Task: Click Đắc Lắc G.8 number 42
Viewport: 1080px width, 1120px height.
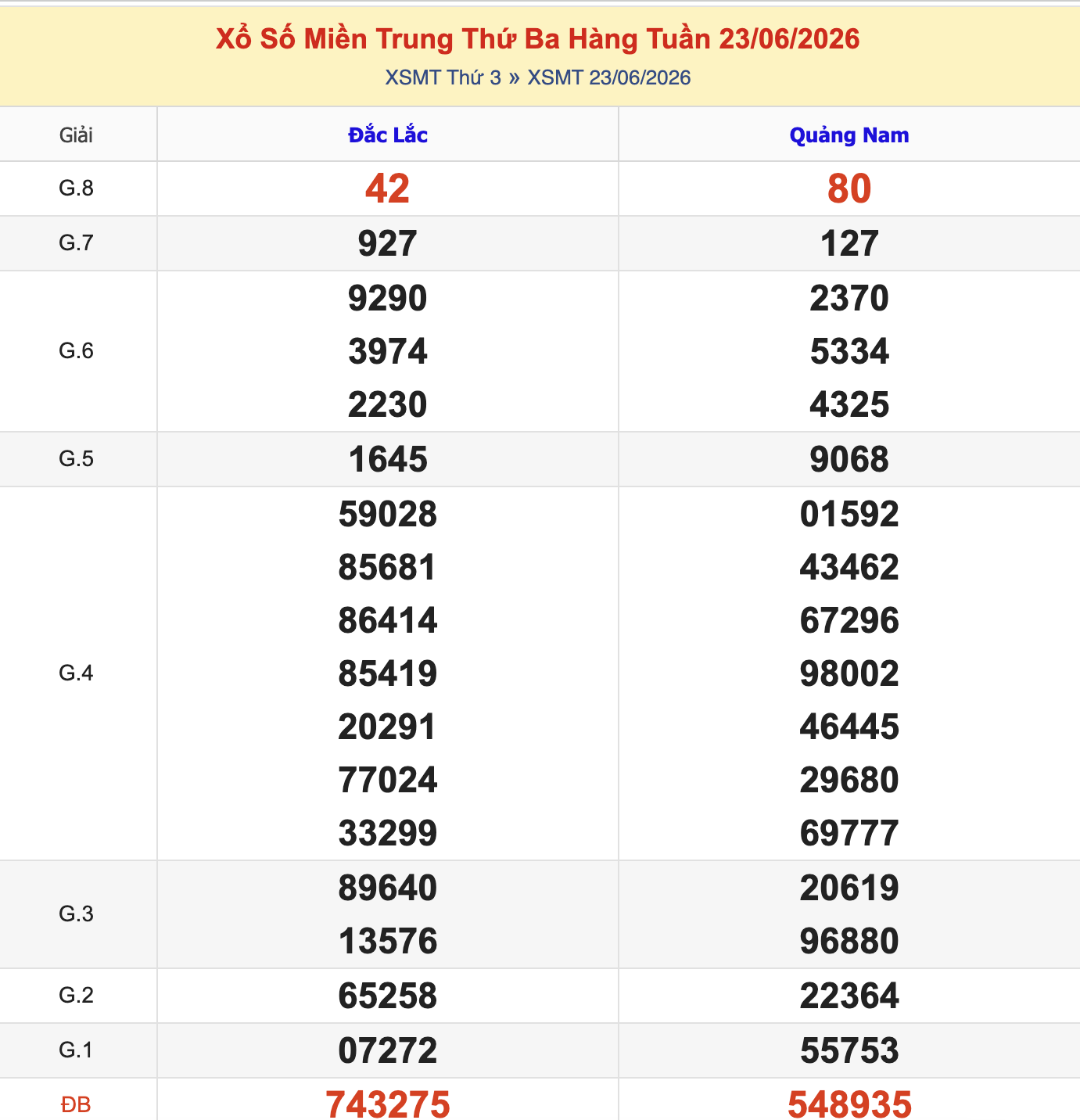Action: pos(388,188)
